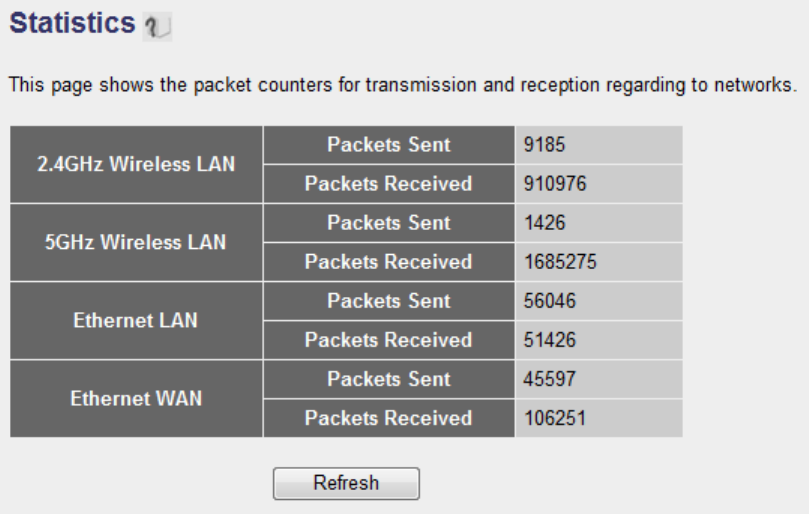Click the Ethernet LAN row header

pyautogui.click(x=136, y=321)
